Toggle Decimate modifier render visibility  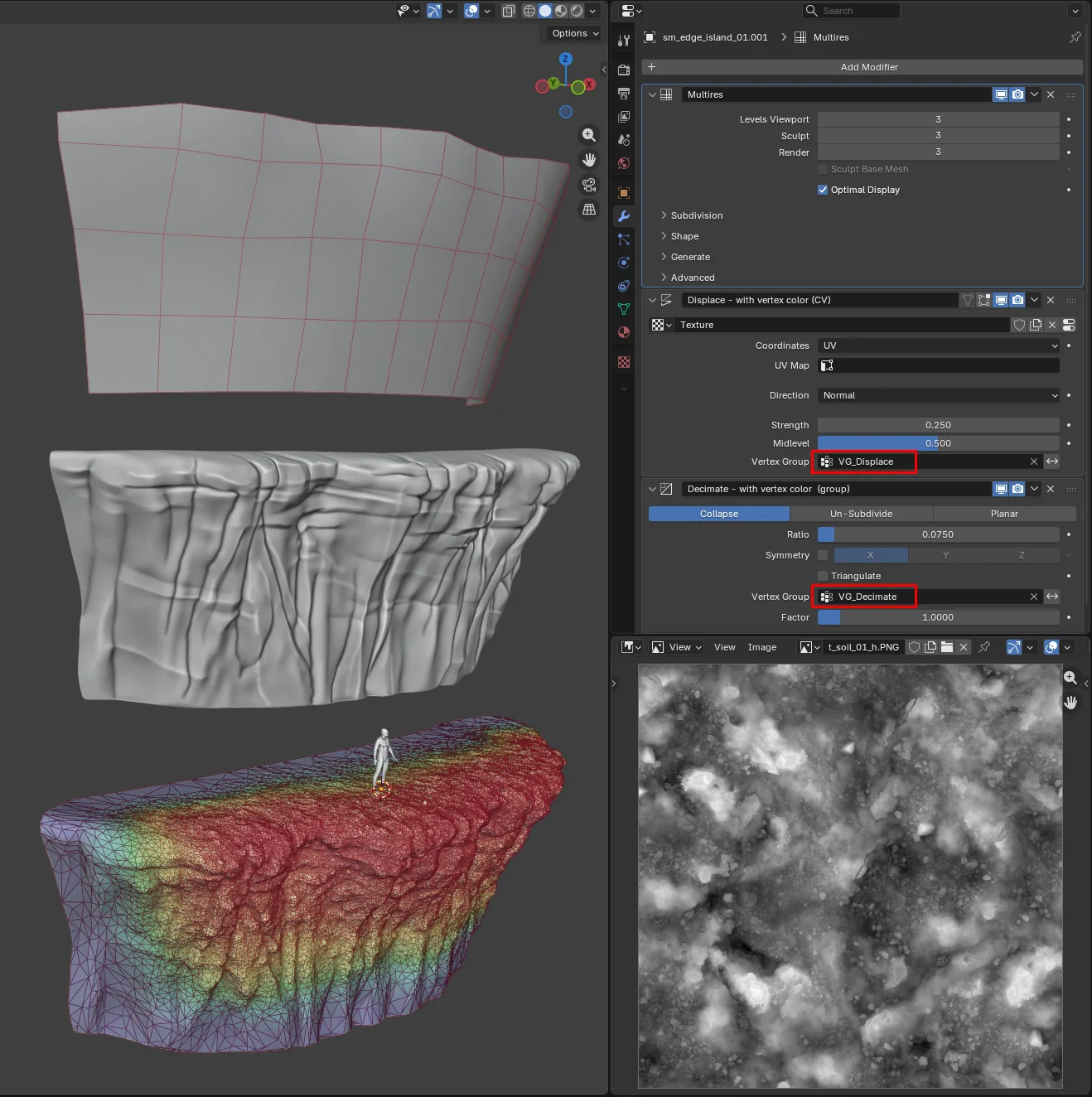(x=1017, y=489)
